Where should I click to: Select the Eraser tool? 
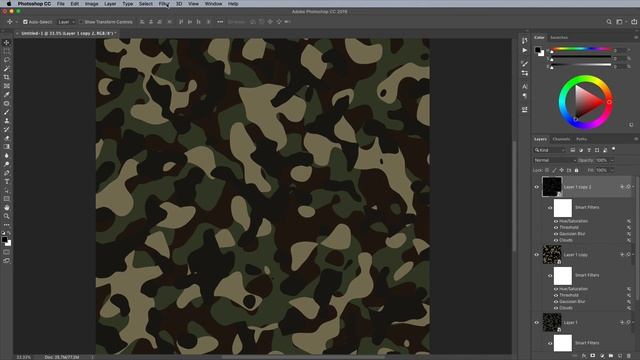[7, 138]
